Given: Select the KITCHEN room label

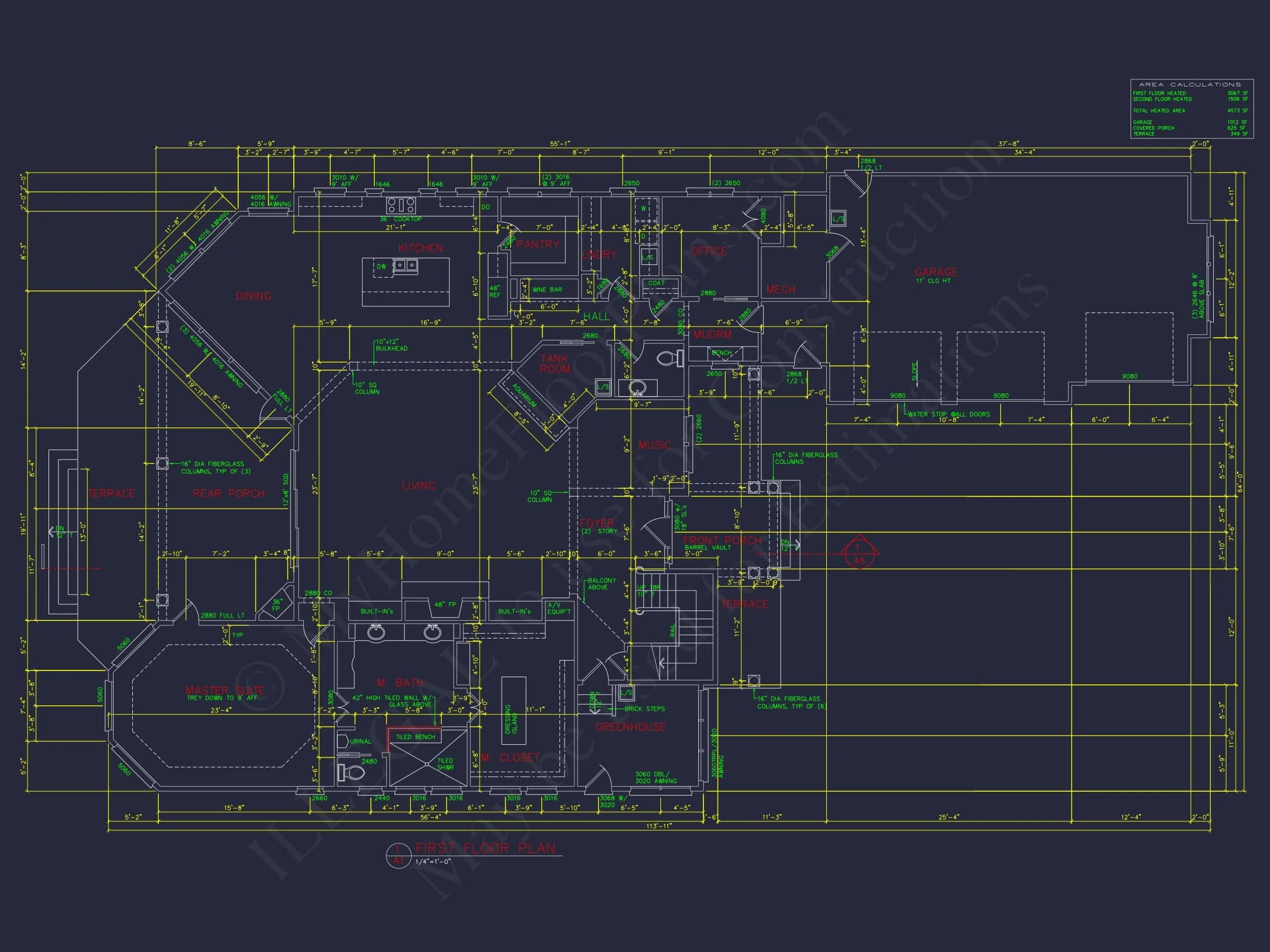Looking at the screenshot, I should [420, 248].
